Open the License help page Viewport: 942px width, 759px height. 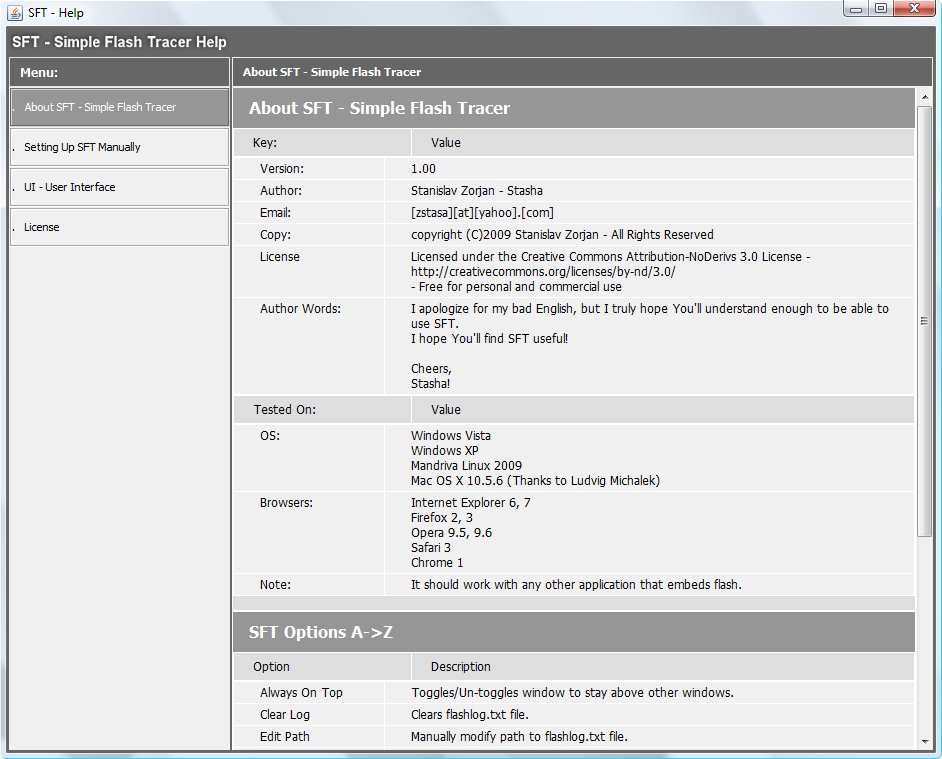coord(120,227)
